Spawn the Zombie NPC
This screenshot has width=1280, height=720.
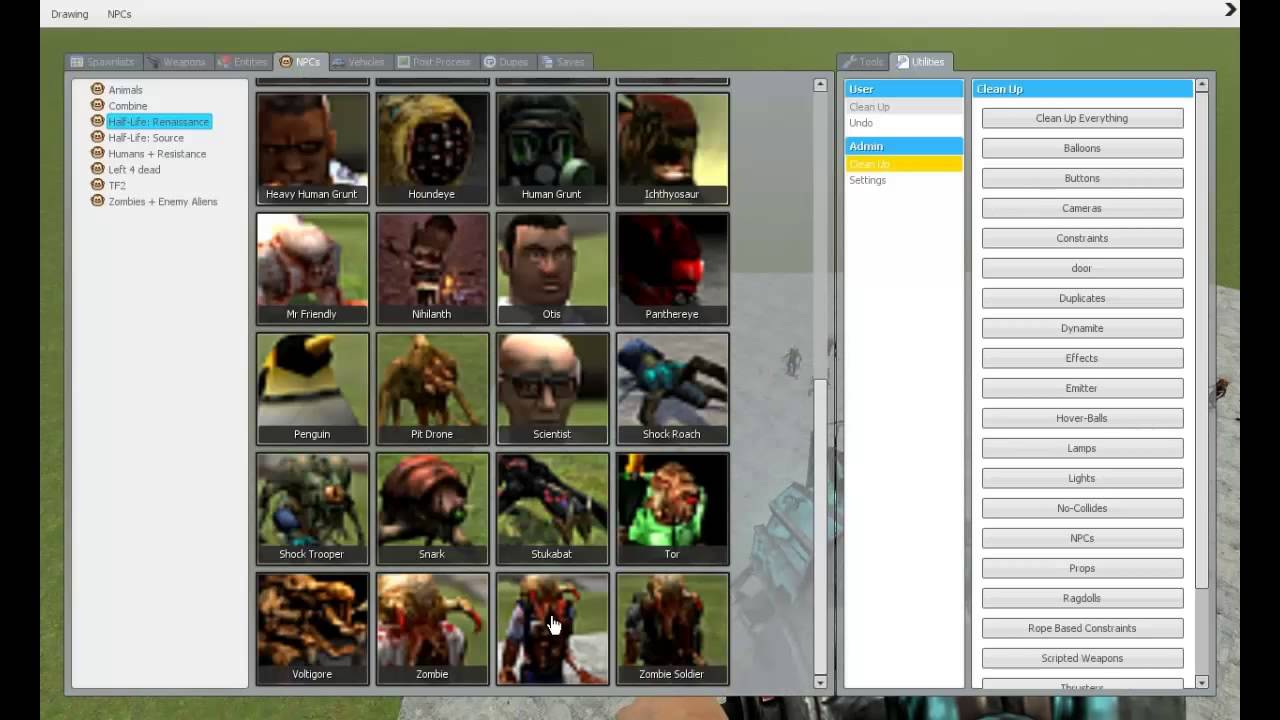(x=432, y=629)
